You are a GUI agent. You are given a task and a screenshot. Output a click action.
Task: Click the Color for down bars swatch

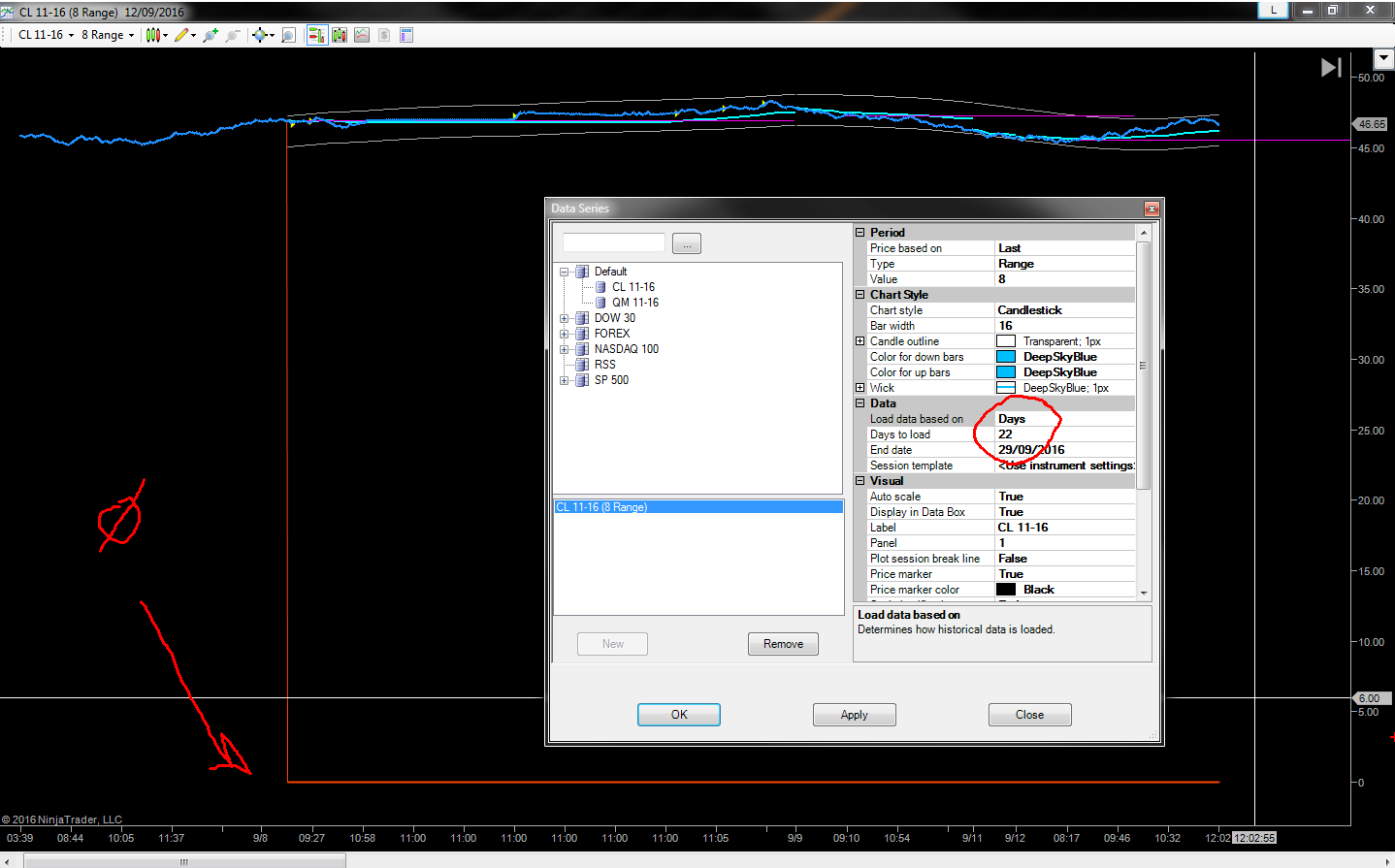point(1006,357)
